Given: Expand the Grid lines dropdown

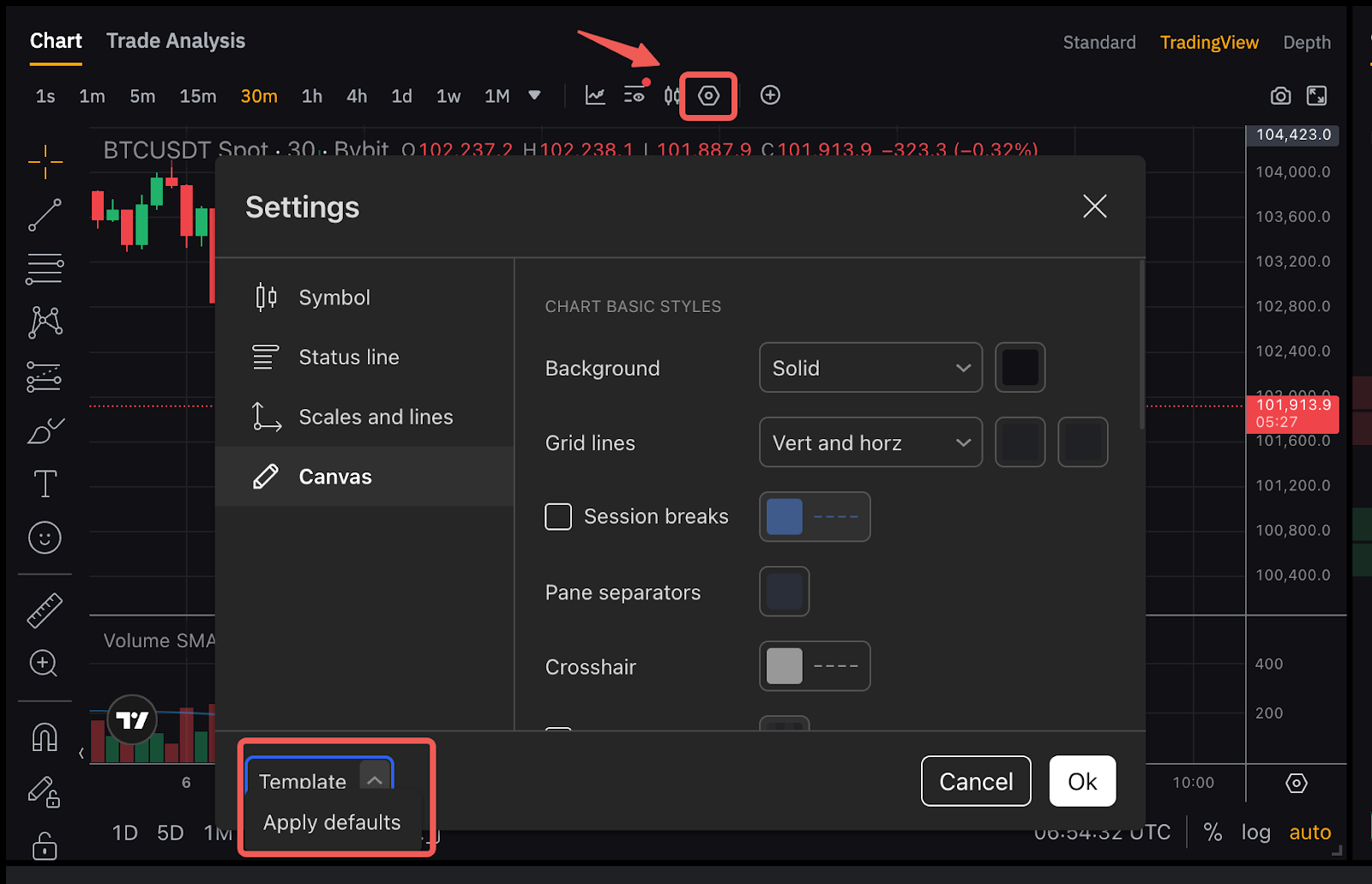Looking at the screenshot, I should point(870,442).
